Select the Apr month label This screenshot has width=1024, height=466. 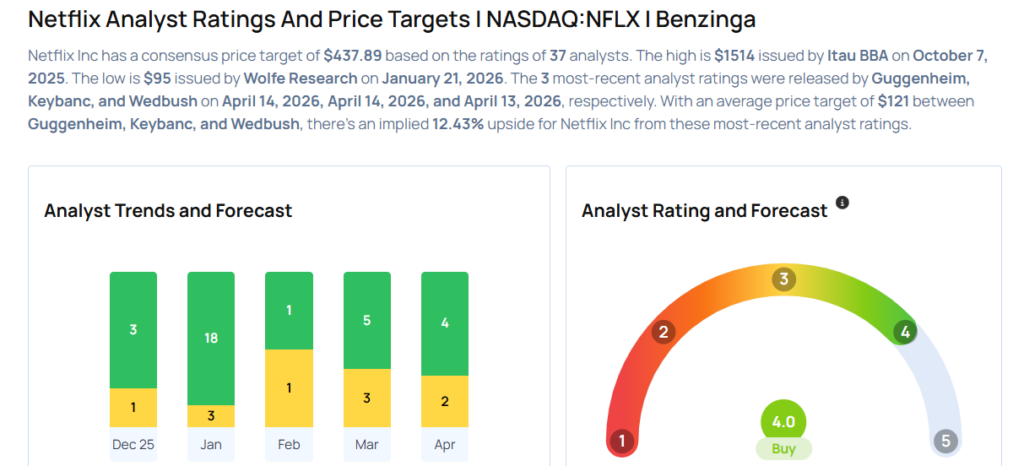click(445, 445)
